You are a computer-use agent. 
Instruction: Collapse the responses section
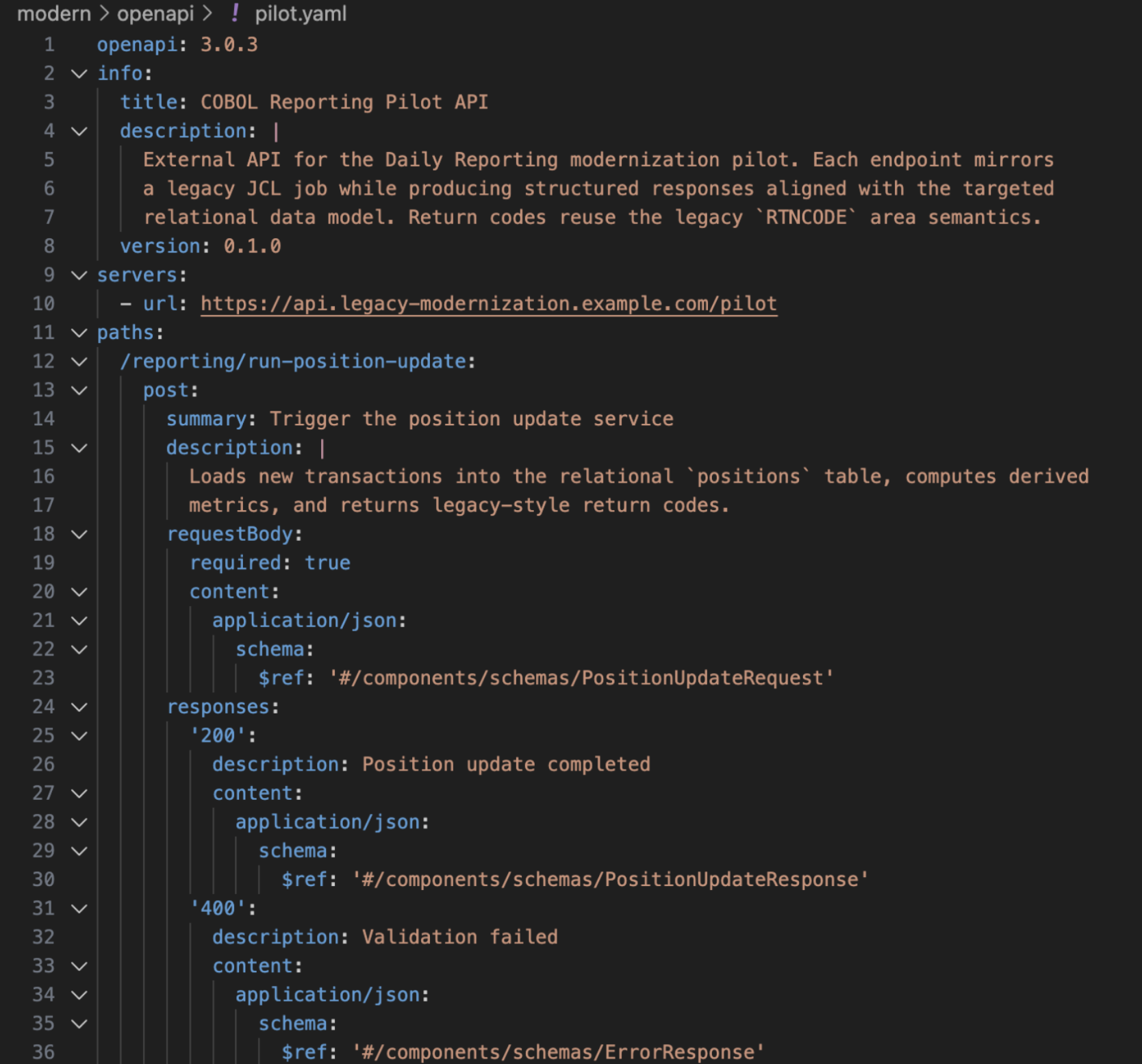pyautogui.click(x=78, y=707)
